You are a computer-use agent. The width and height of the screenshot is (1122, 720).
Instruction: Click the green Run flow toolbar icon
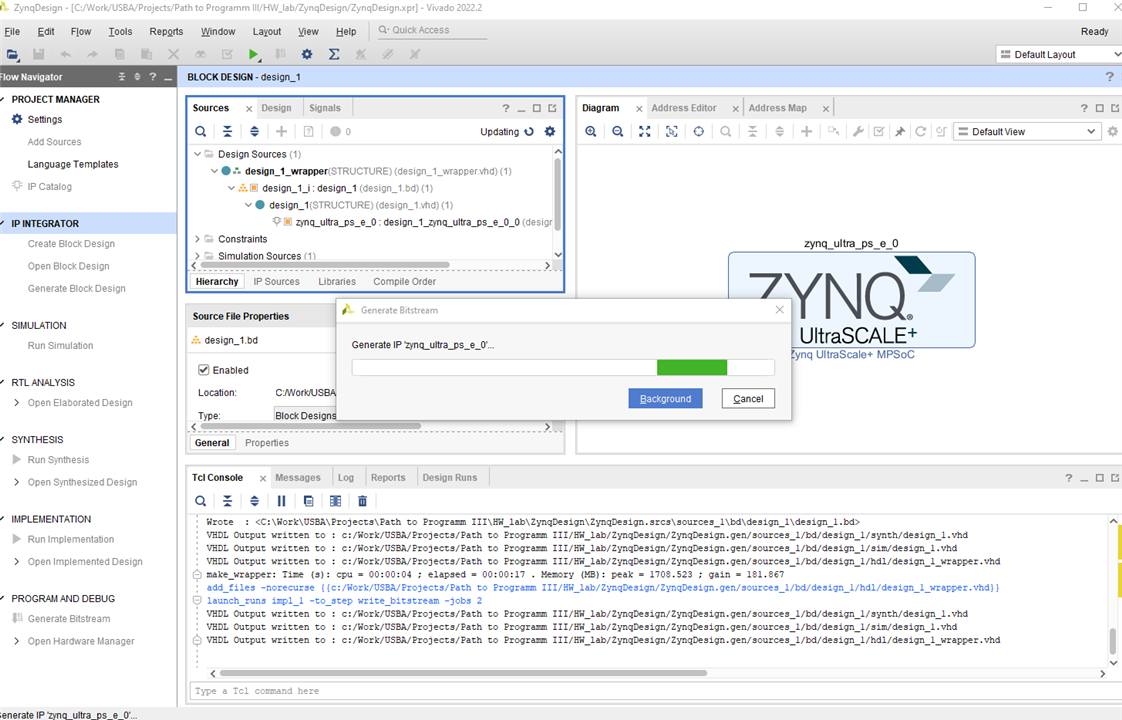(254, 54)
